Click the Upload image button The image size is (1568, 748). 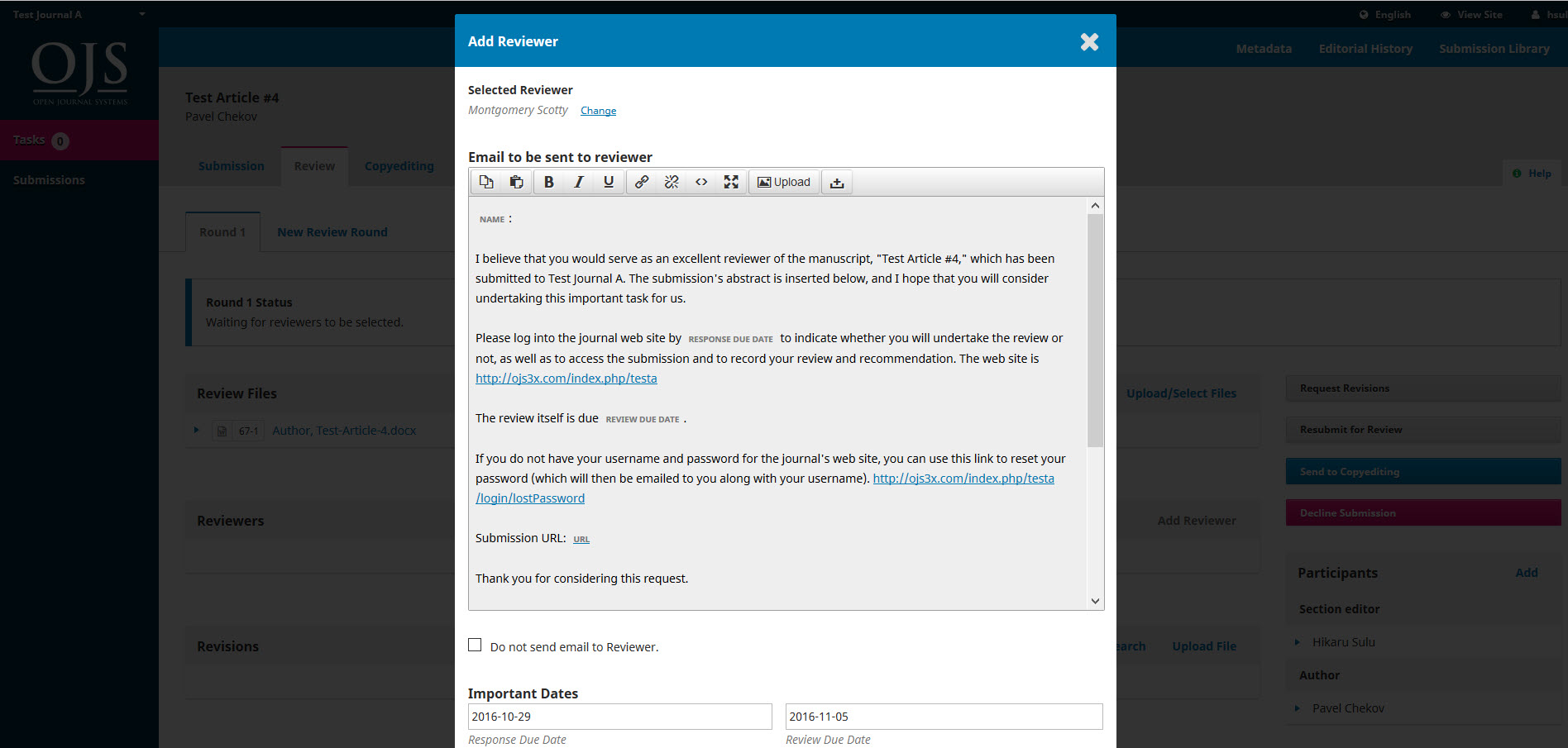784,182
